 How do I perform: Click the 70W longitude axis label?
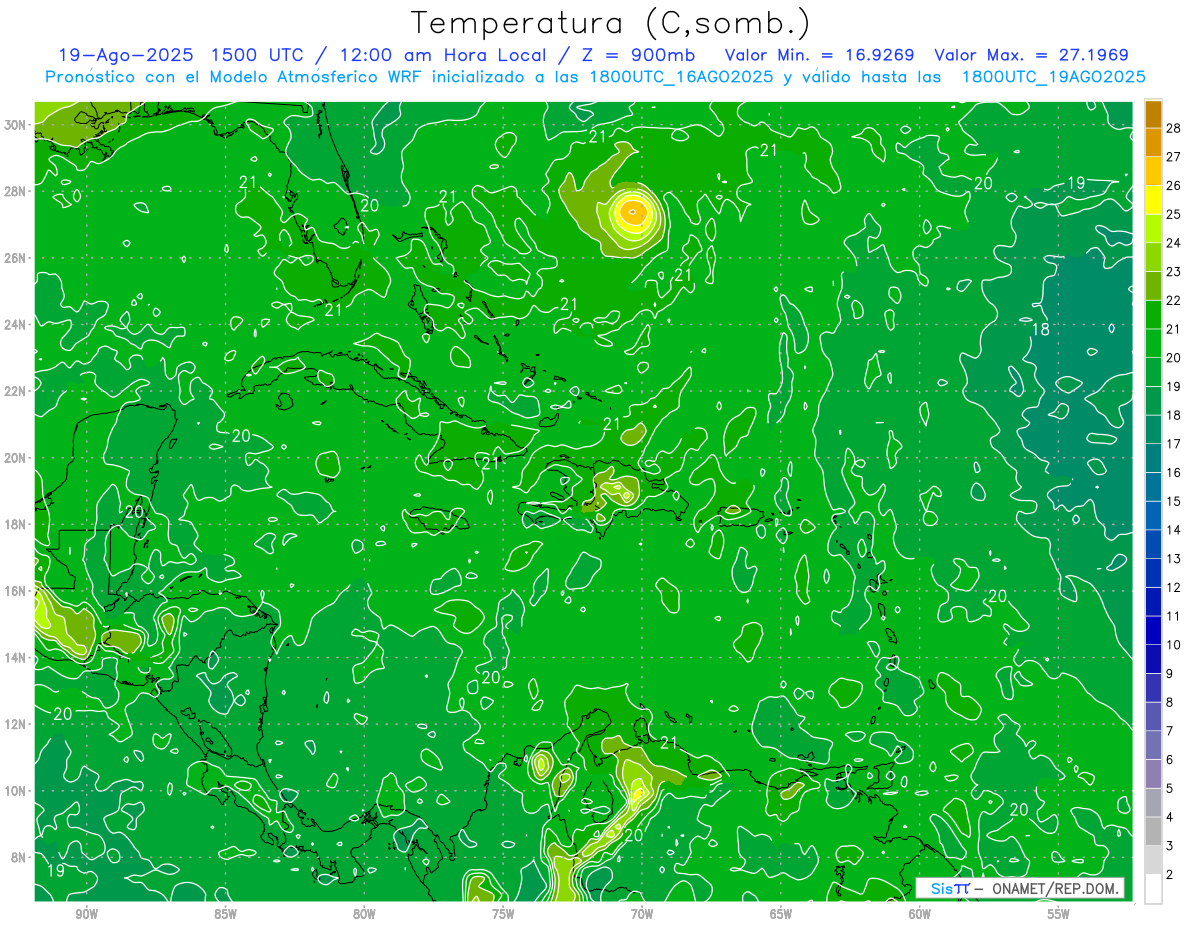[x=642, y=914]
